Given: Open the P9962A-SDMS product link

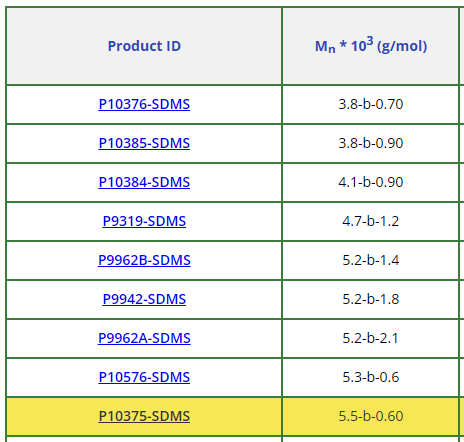Looking at the screenshot, I should (144, 338).
